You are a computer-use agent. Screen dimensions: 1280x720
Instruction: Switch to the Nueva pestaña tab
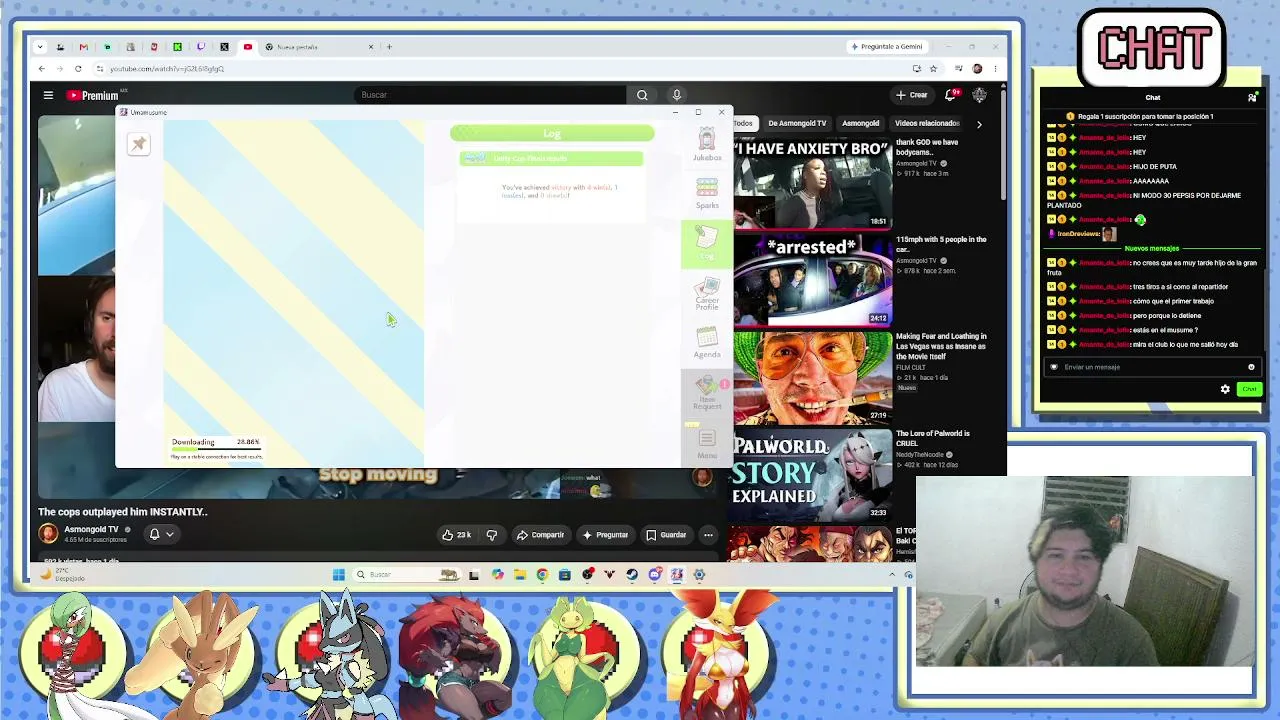pyautogui.click(x=320, y=47)
